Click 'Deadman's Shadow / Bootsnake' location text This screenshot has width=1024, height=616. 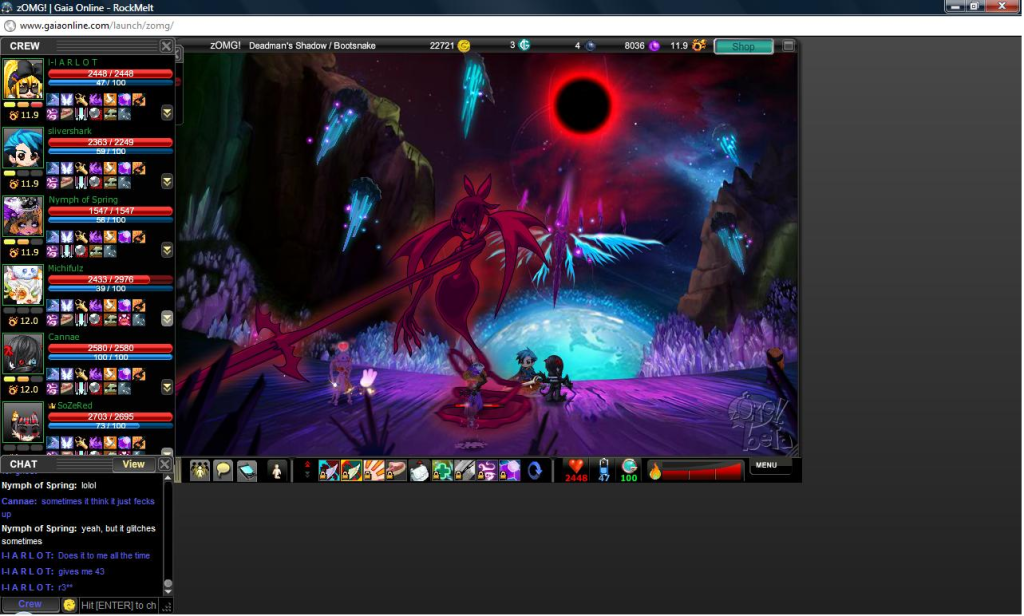click(312, 46)
